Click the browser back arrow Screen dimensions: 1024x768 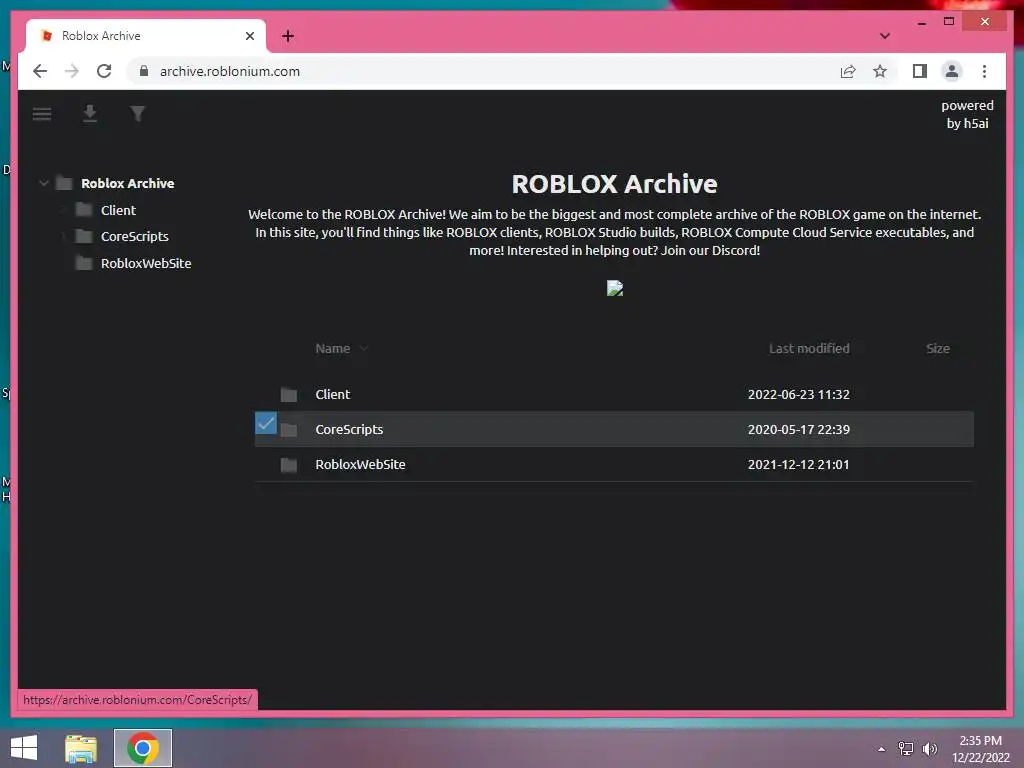(x=40, y=71)
